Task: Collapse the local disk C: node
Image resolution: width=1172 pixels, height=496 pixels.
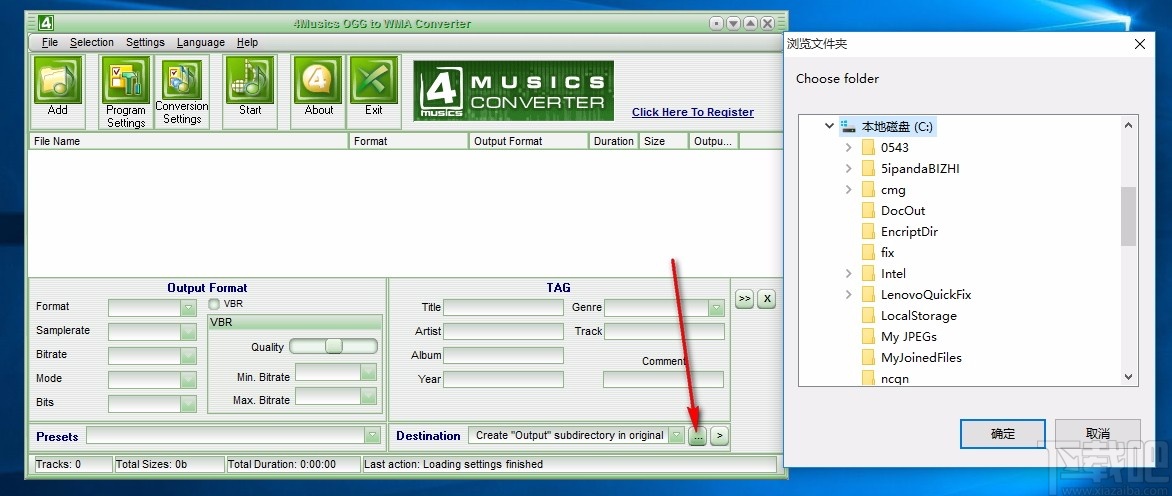Action: pyautogui.click(x=829, y=126)
